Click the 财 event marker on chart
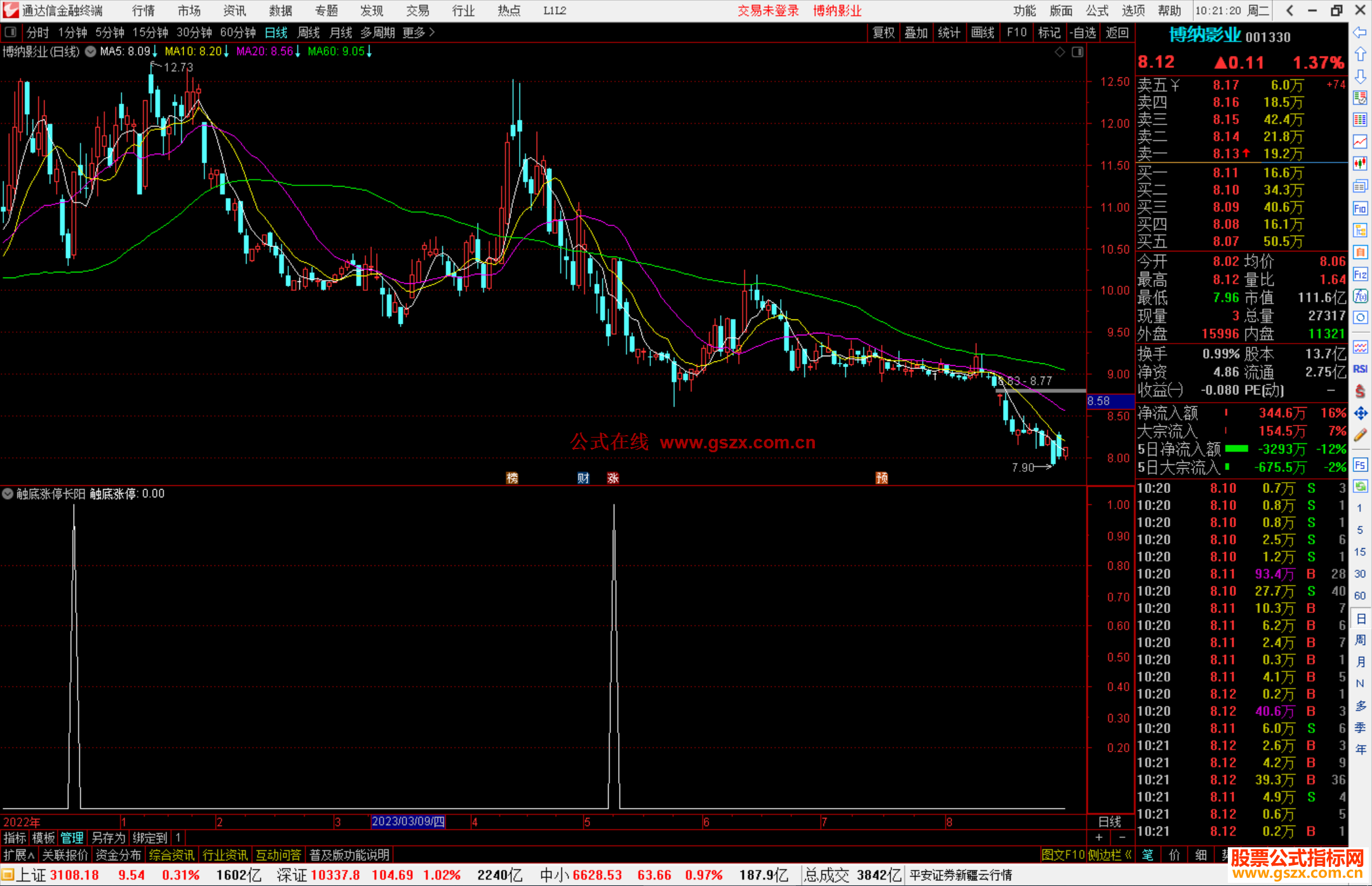Image resolution: width=1372 pixels, height=886 pixels. (583, 478)
